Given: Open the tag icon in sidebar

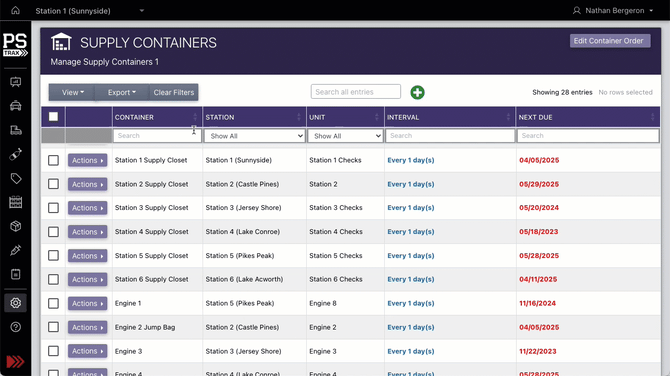Looking at the screenshot, I should (x=15, y=178).
